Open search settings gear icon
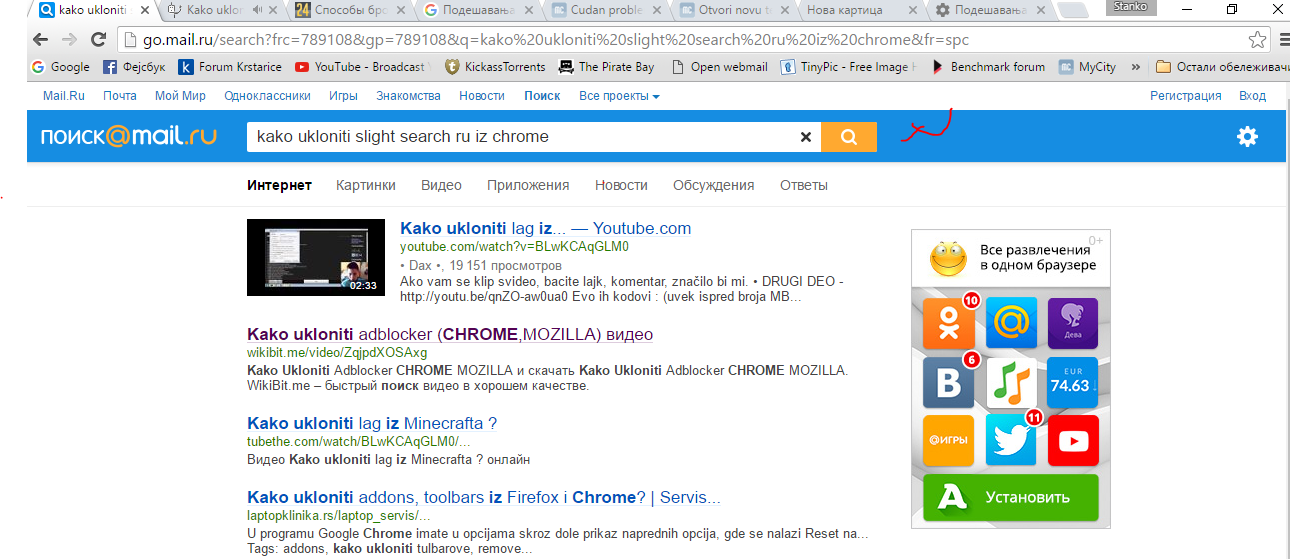This screenshot has width=1290, height=559. pyautogui.click(x=1247, y=137)
